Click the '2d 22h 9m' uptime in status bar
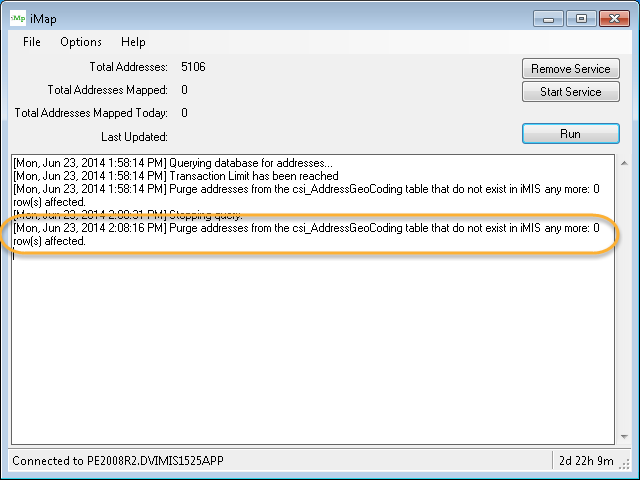The height and width of the screenshot is (480, 640). point(587,461)
